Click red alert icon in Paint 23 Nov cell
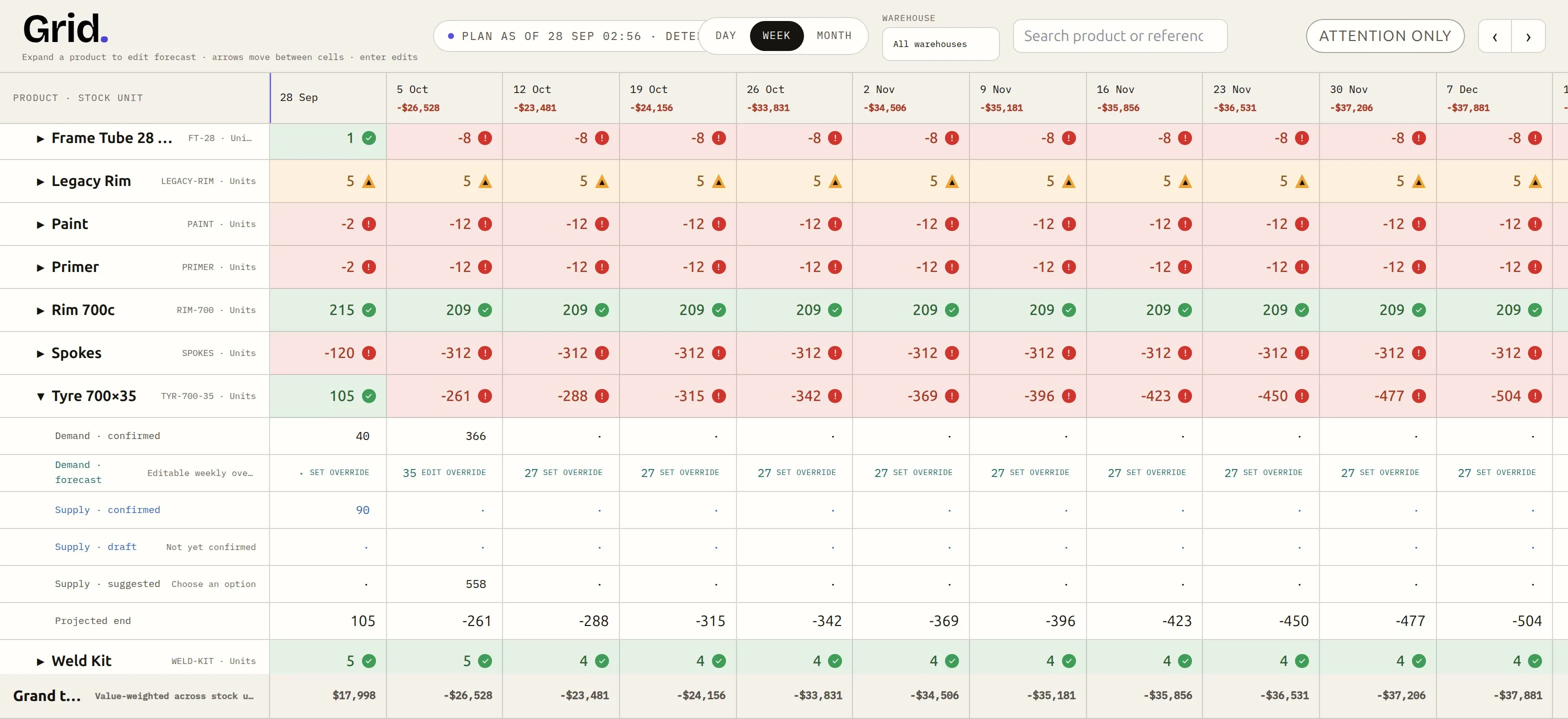This screenshot has width=1568, height=719. click(x=1302, y=224)
